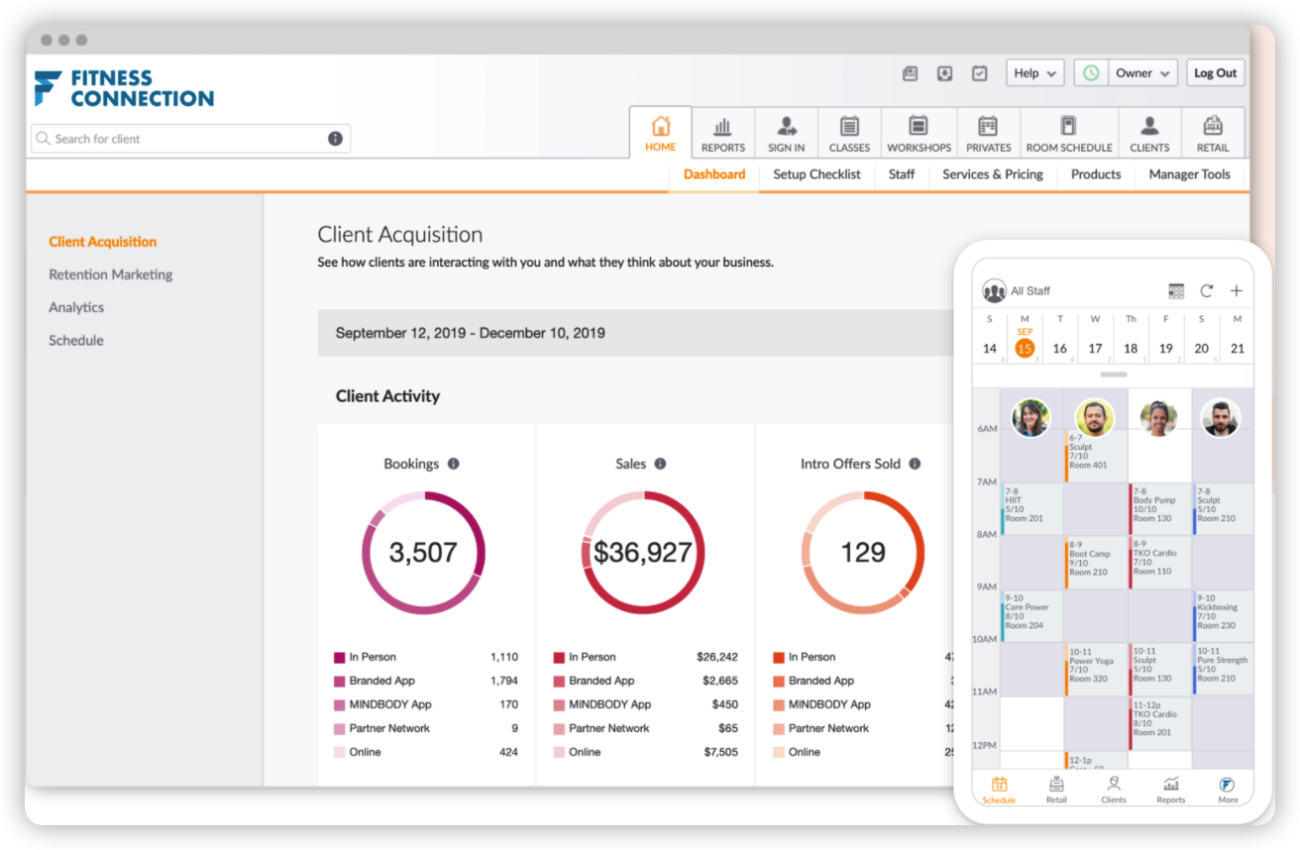
Task: Open Schedule in the sidebar
Action: (x=76, y=341)
